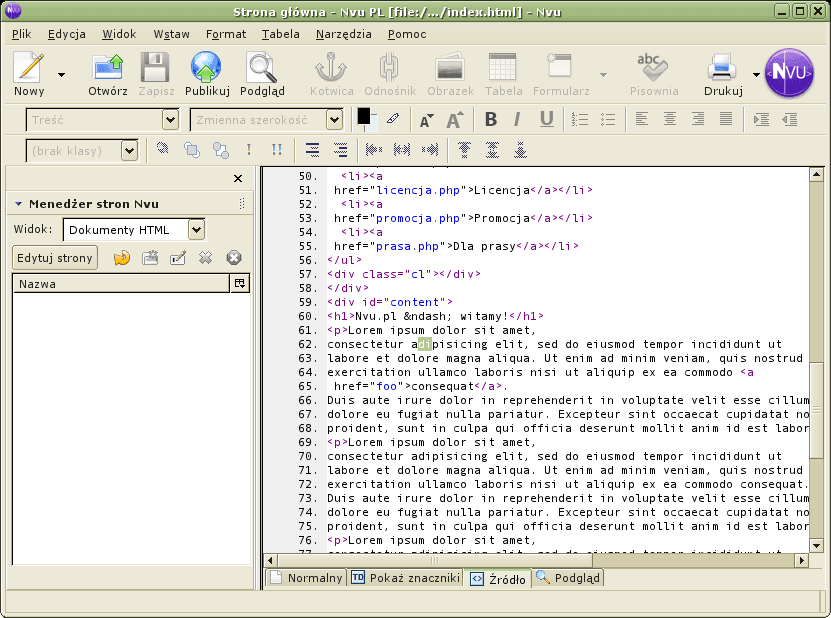Expand the Drukuj dropdown arrow
The image size is (831, 618).
756,75
